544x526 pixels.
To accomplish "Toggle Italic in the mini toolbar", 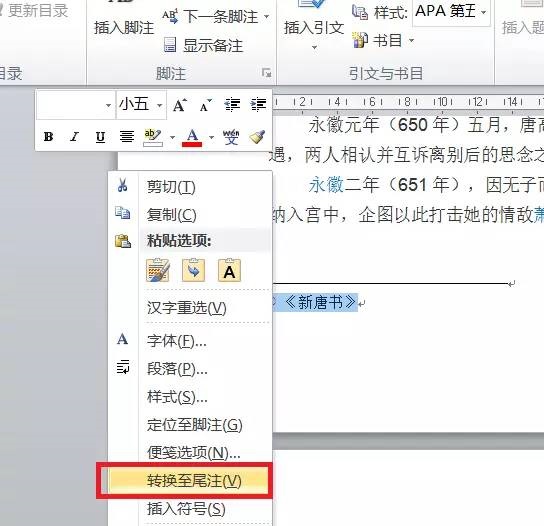I will pyautogui.click(x=74, y=137).
